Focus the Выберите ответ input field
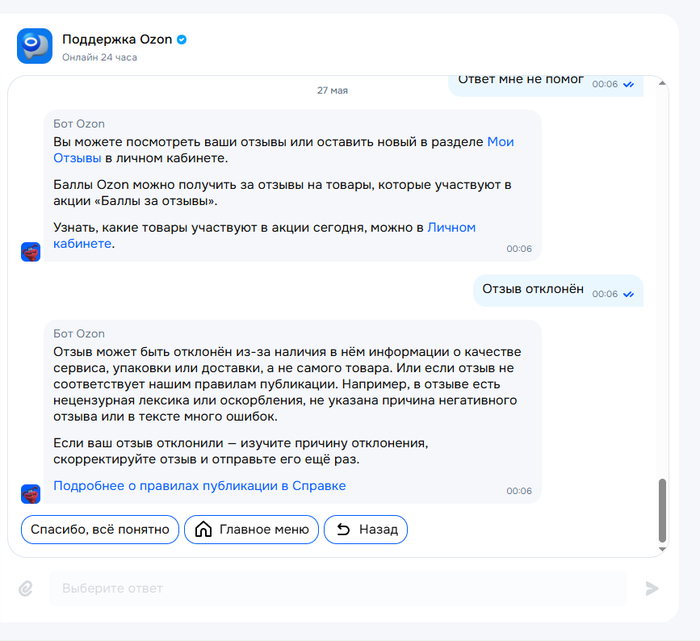 [338, 588]
